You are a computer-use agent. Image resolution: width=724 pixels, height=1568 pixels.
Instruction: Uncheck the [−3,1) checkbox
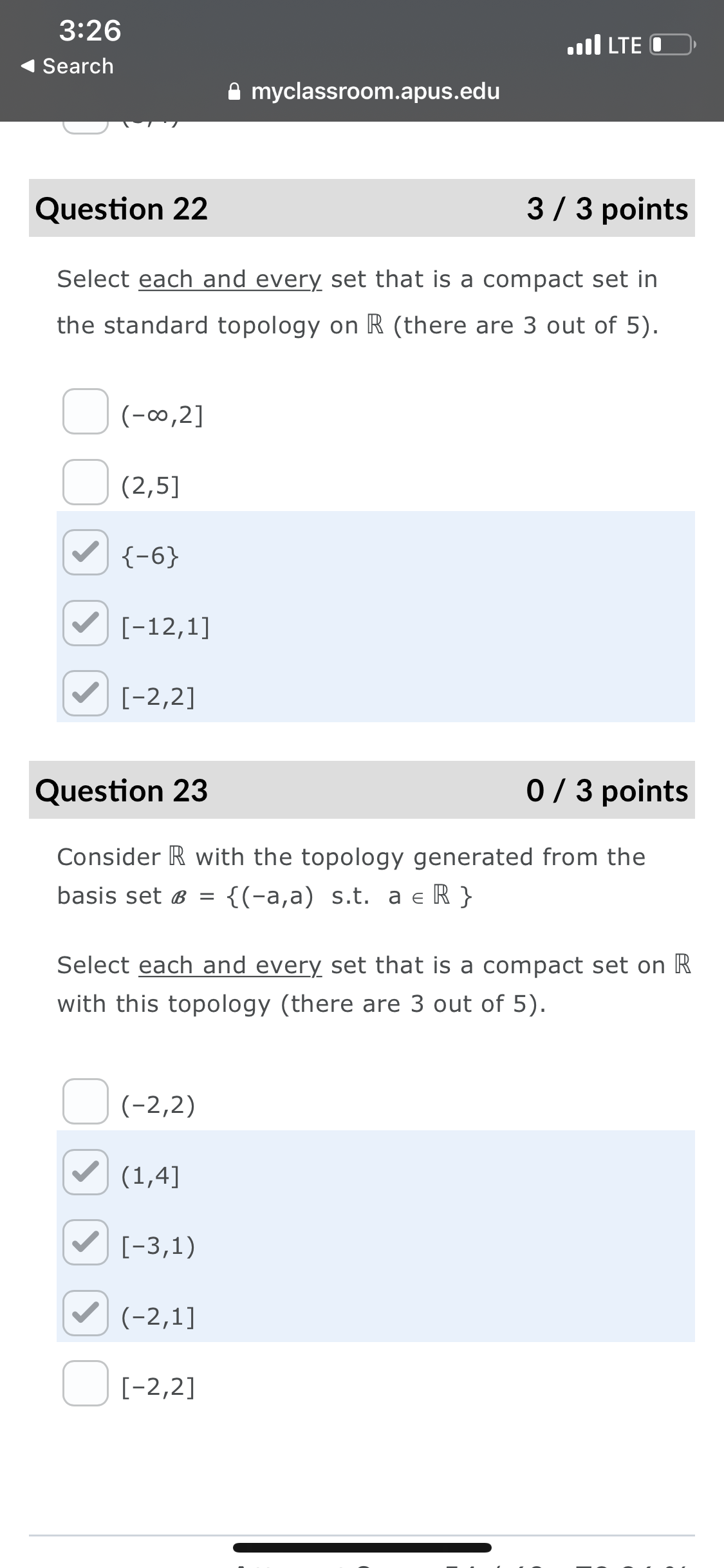[86, 1242]
